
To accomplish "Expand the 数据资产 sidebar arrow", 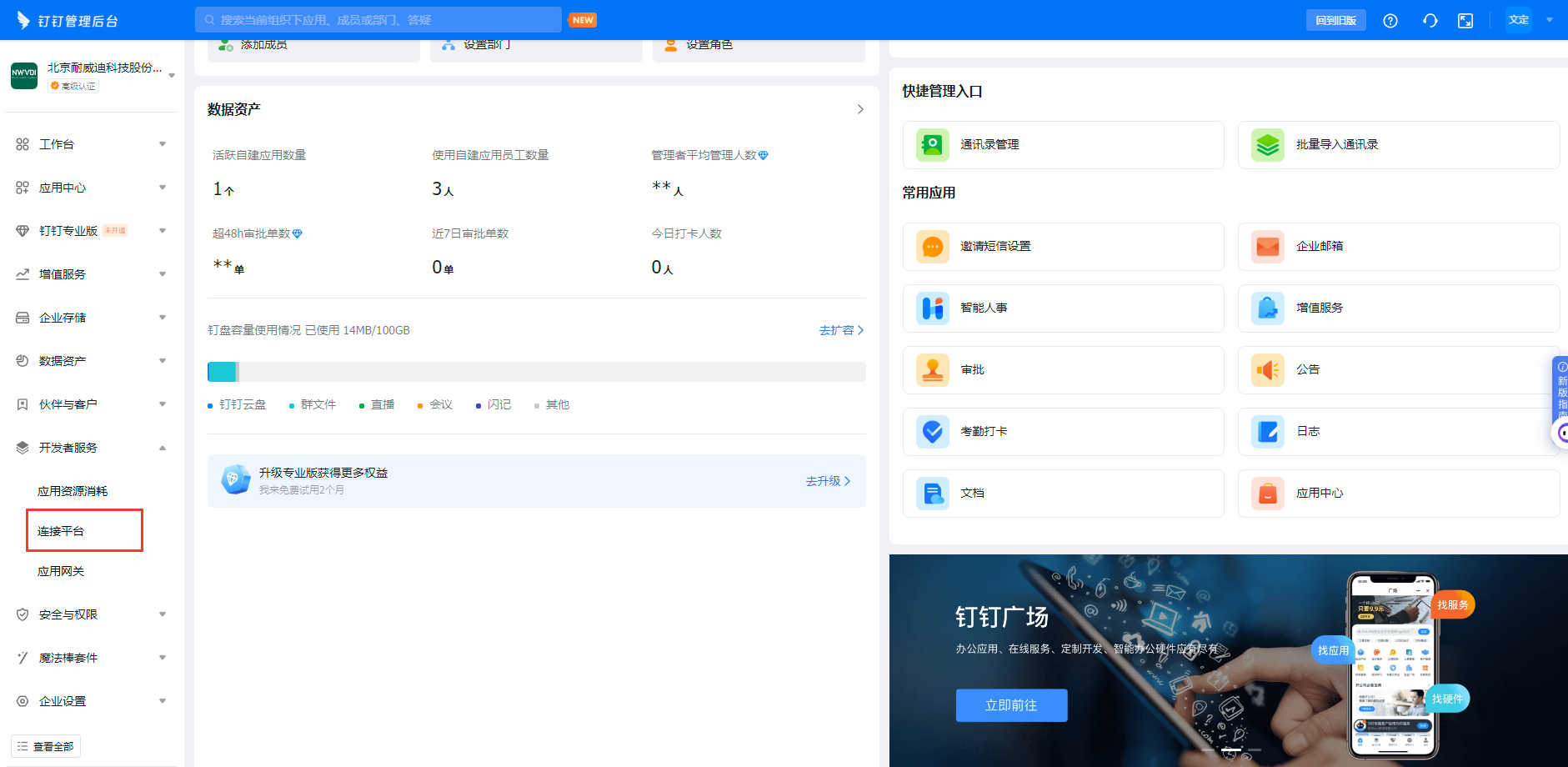I will click(163, 361).
